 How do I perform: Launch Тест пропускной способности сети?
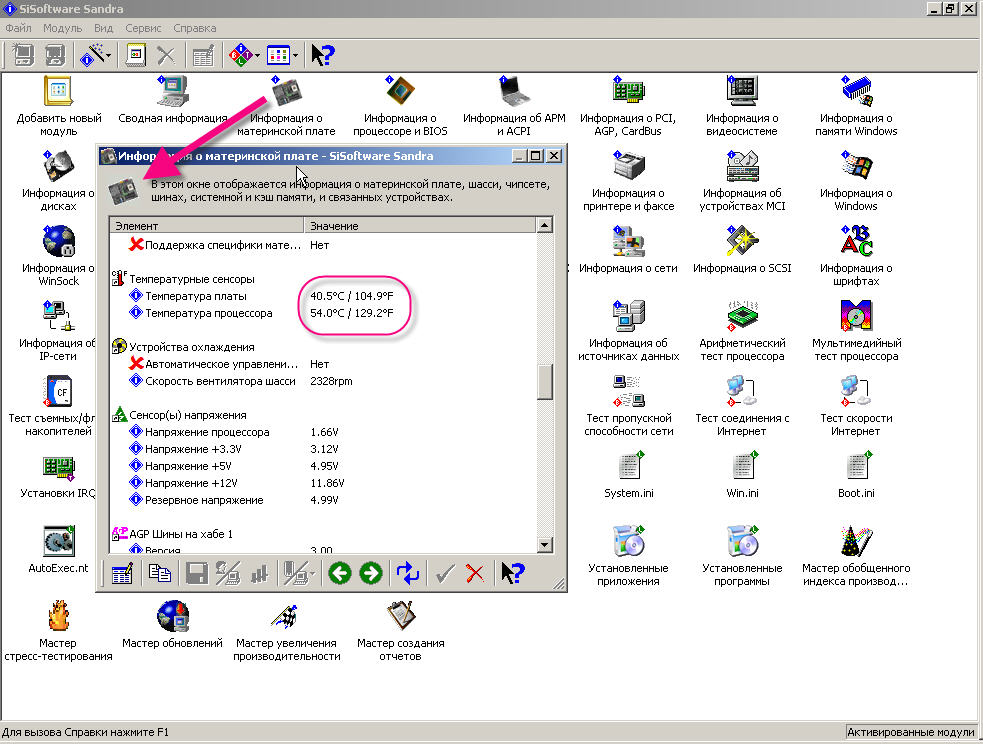coord(628,406)
